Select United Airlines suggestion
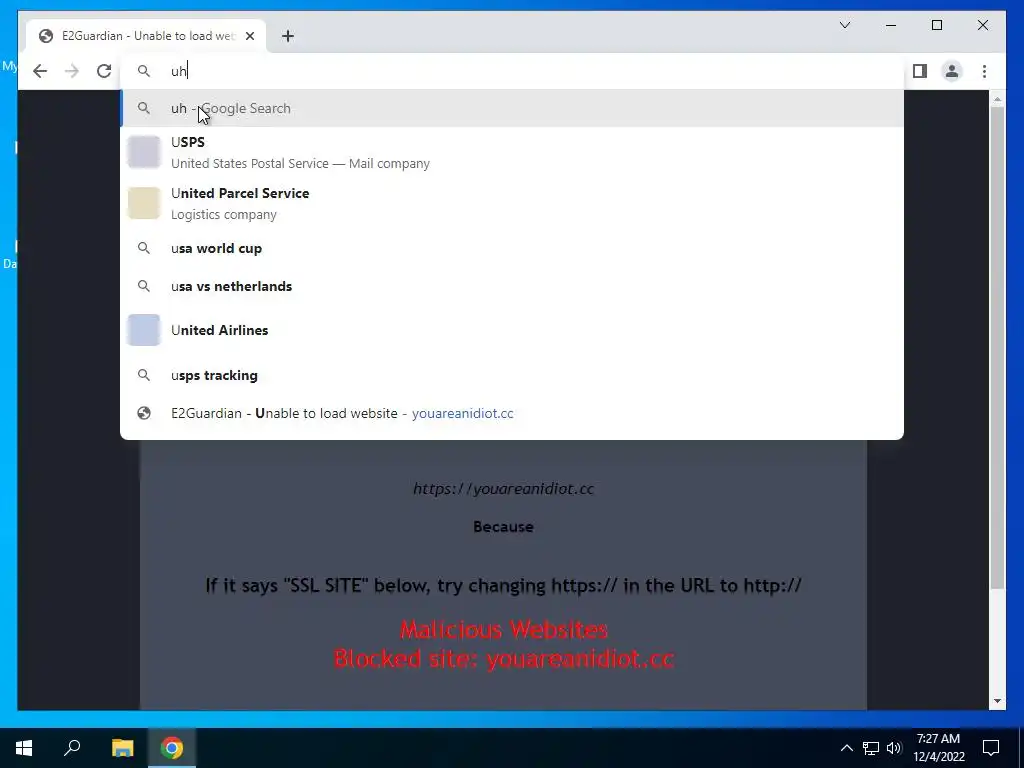Image resolution: width=1024 pixels, height=768 pixels. pyautogui.click(x=512, y=330)
